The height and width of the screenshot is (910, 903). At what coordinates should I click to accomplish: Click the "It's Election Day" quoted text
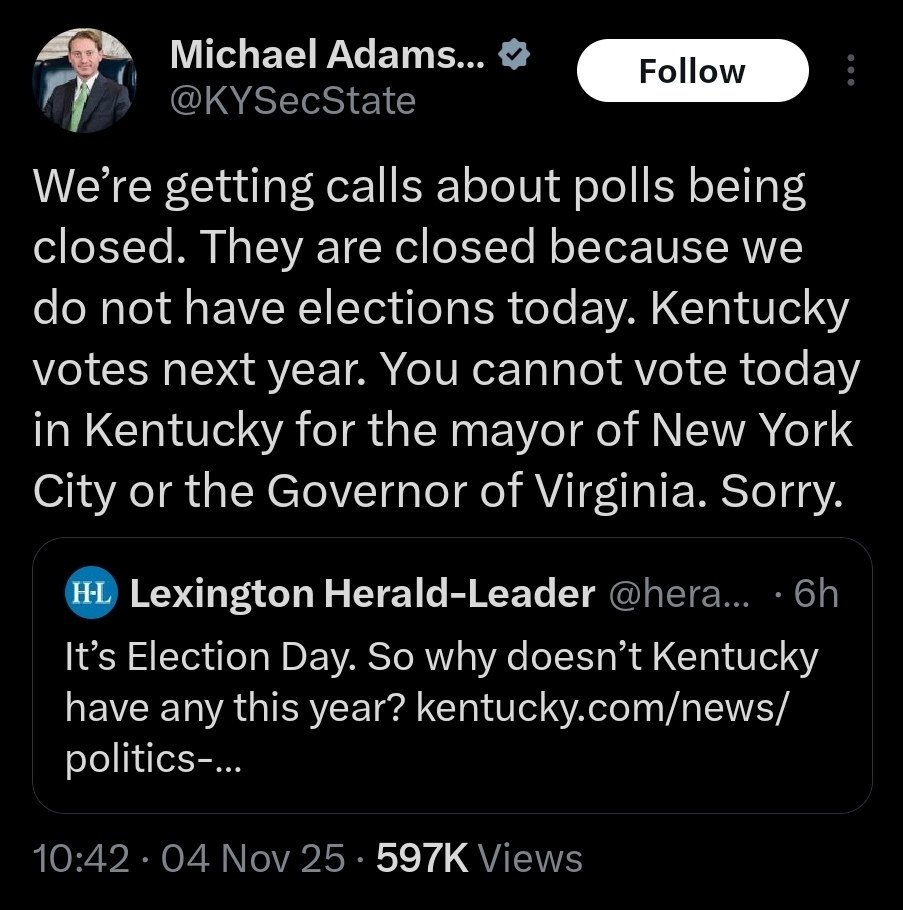[x=209, y=657]
